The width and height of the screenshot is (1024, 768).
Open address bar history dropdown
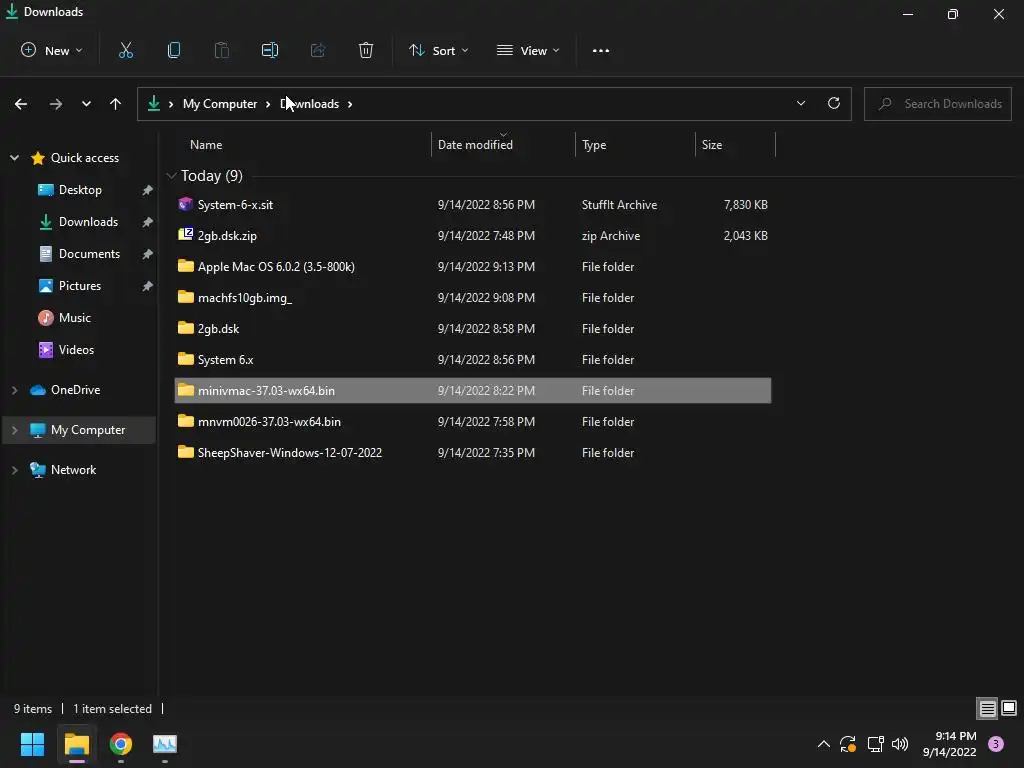801,103
